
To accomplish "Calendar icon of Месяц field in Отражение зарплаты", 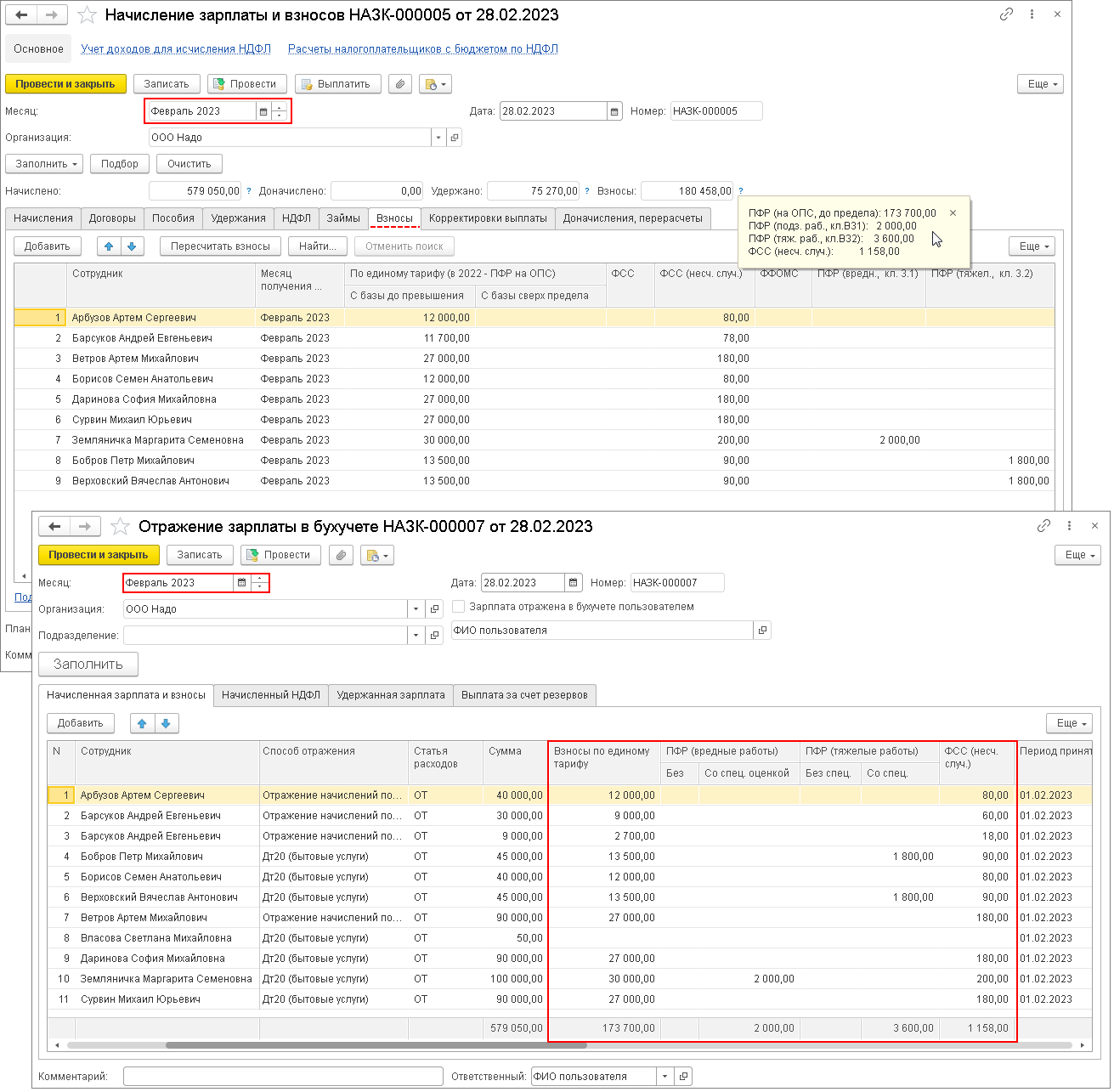I will coord(242,583).
